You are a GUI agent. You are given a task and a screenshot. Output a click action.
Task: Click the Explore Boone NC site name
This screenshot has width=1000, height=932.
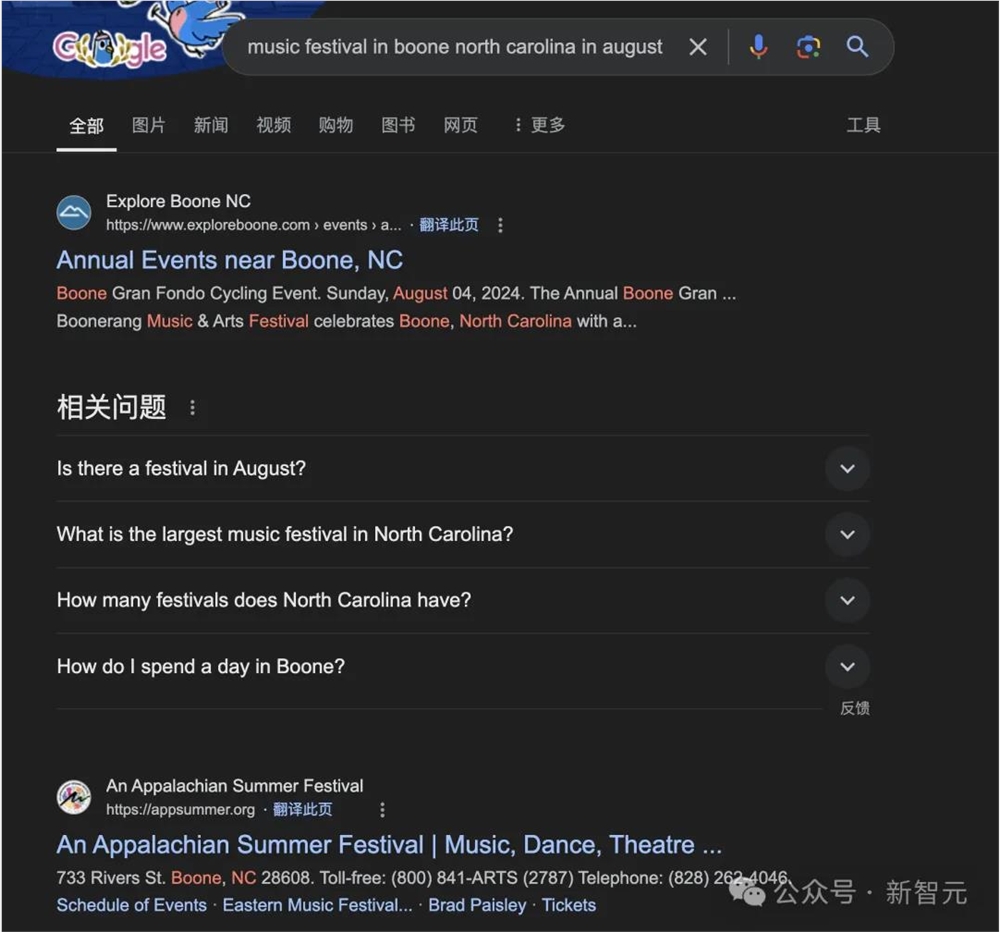[179, 201]
